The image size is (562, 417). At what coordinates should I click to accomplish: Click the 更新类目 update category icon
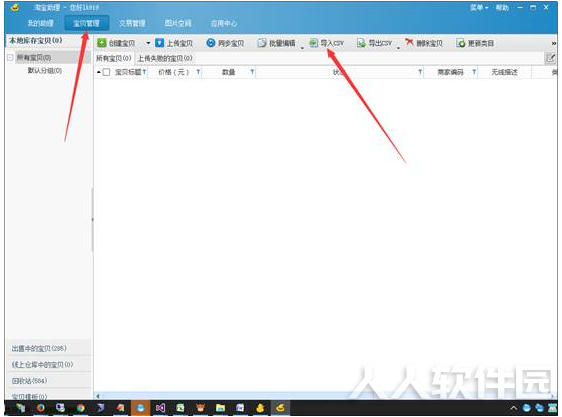(x=461, y=43)
